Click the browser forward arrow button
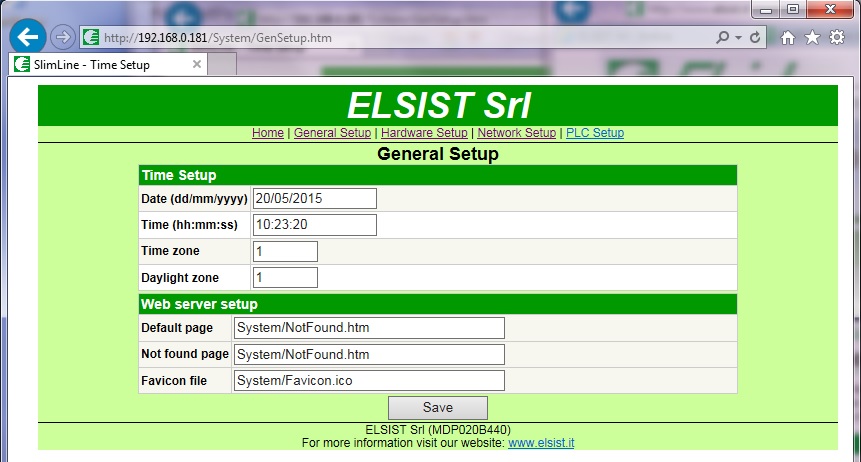The image size is (861, 462). (62, 37)
